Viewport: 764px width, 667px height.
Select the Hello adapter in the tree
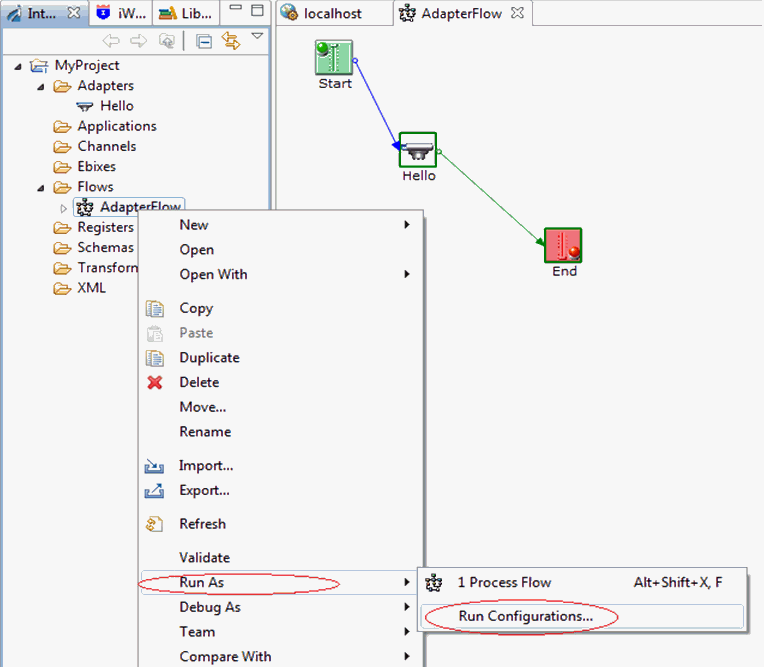click(x=117, y=106)
